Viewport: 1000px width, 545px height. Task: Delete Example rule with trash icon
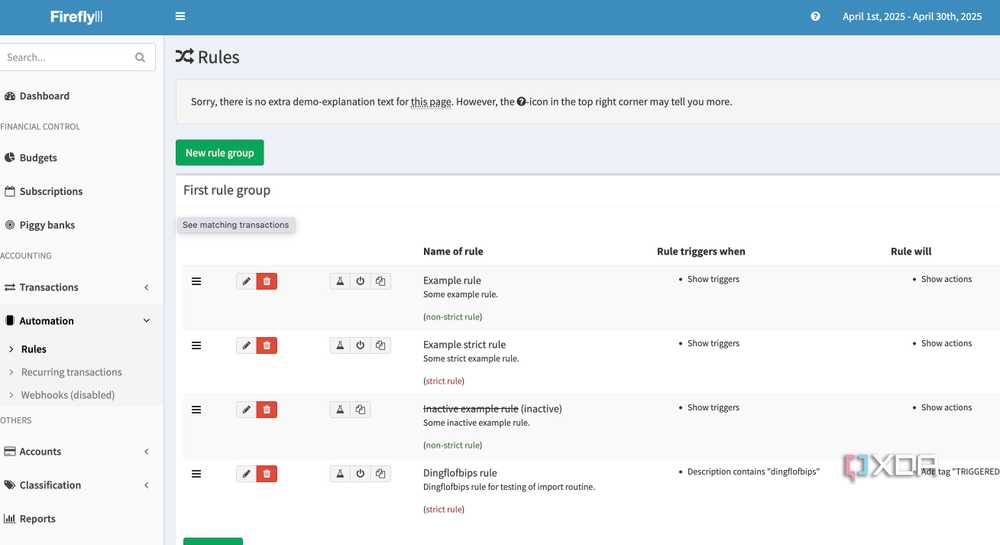click(267, 281)
